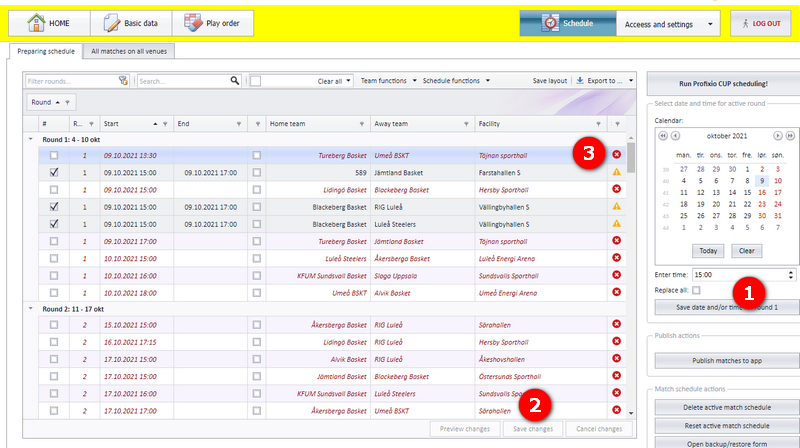Toggle the Replace all checkbox
The image size is (800, 448).
tap(696, 290)
